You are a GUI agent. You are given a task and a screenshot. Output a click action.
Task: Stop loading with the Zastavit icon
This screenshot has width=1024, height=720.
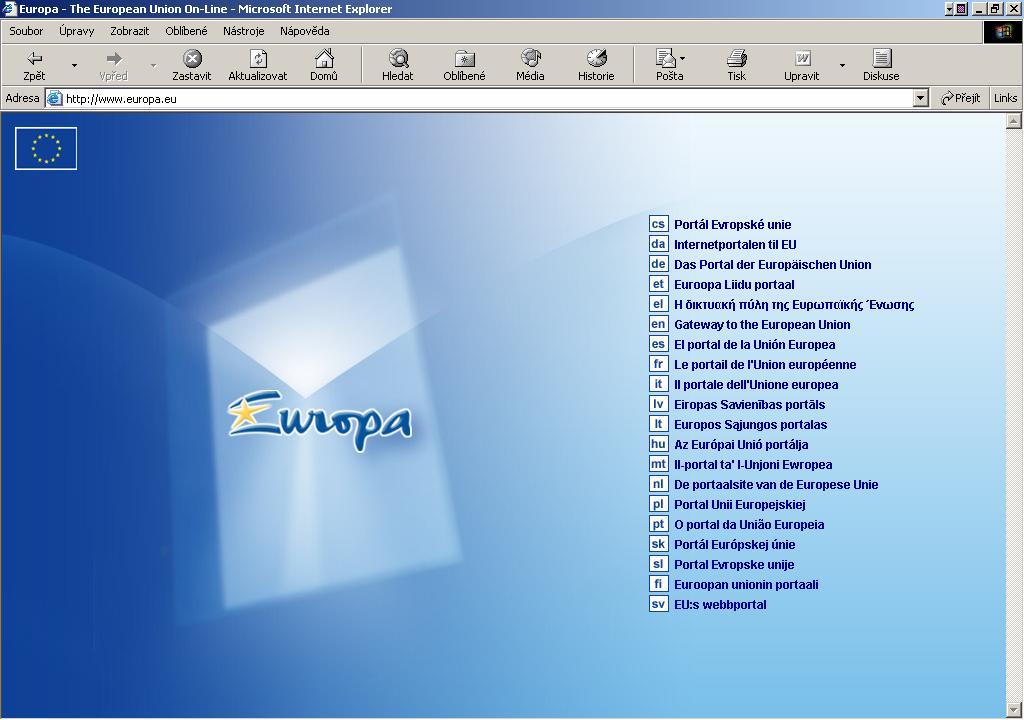[192, 59]
